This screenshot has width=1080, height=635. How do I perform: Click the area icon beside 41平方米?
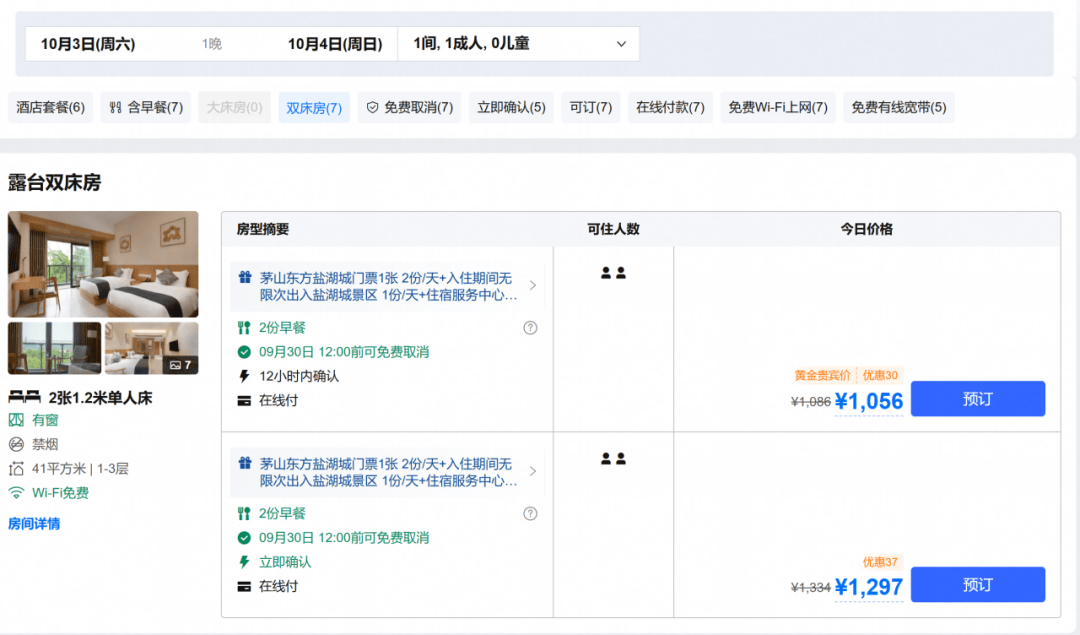tap(16, 469)
